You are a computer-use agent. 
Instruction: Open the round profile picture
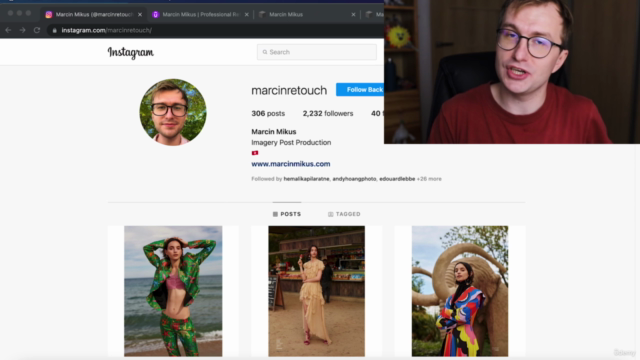click(173, 112)
